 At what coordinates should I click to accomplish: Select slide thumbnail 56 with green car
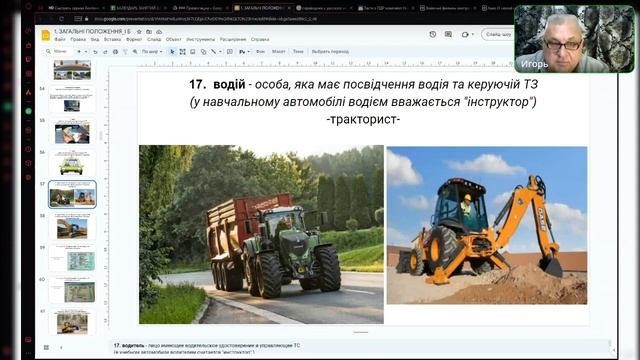tap(72, 163)
